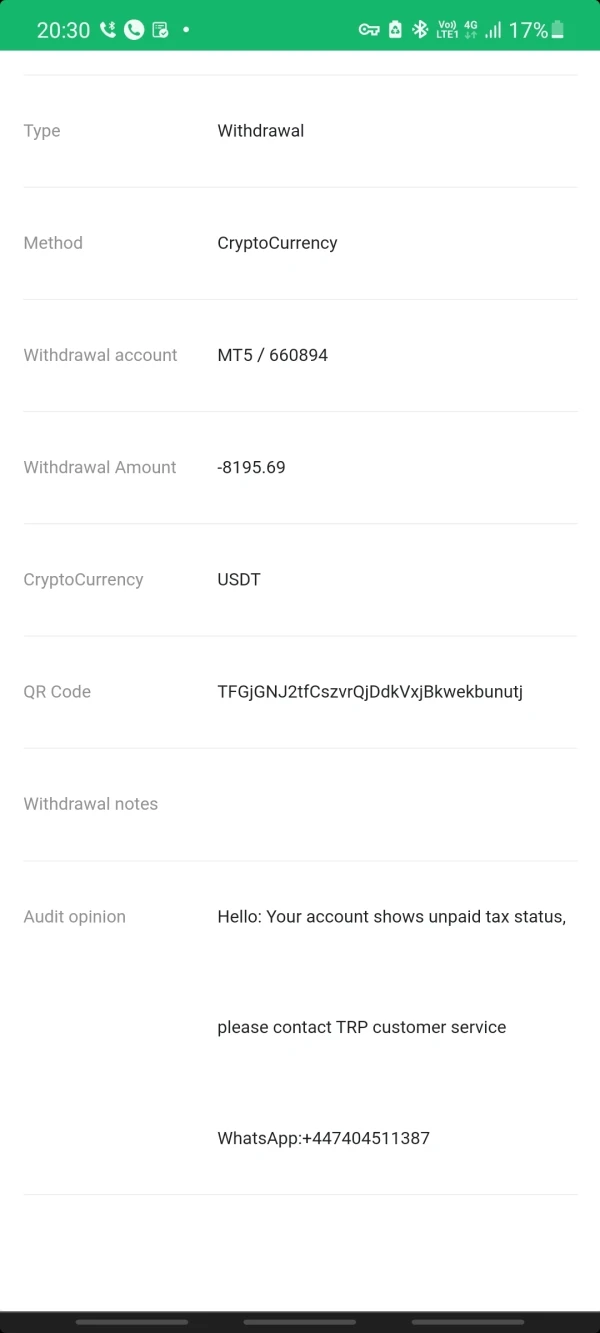Viewport: 600px width, 1333px height.
Task: Tap the MT5 / 660894 withdrawal account value
Action: [x=272, y=355]
